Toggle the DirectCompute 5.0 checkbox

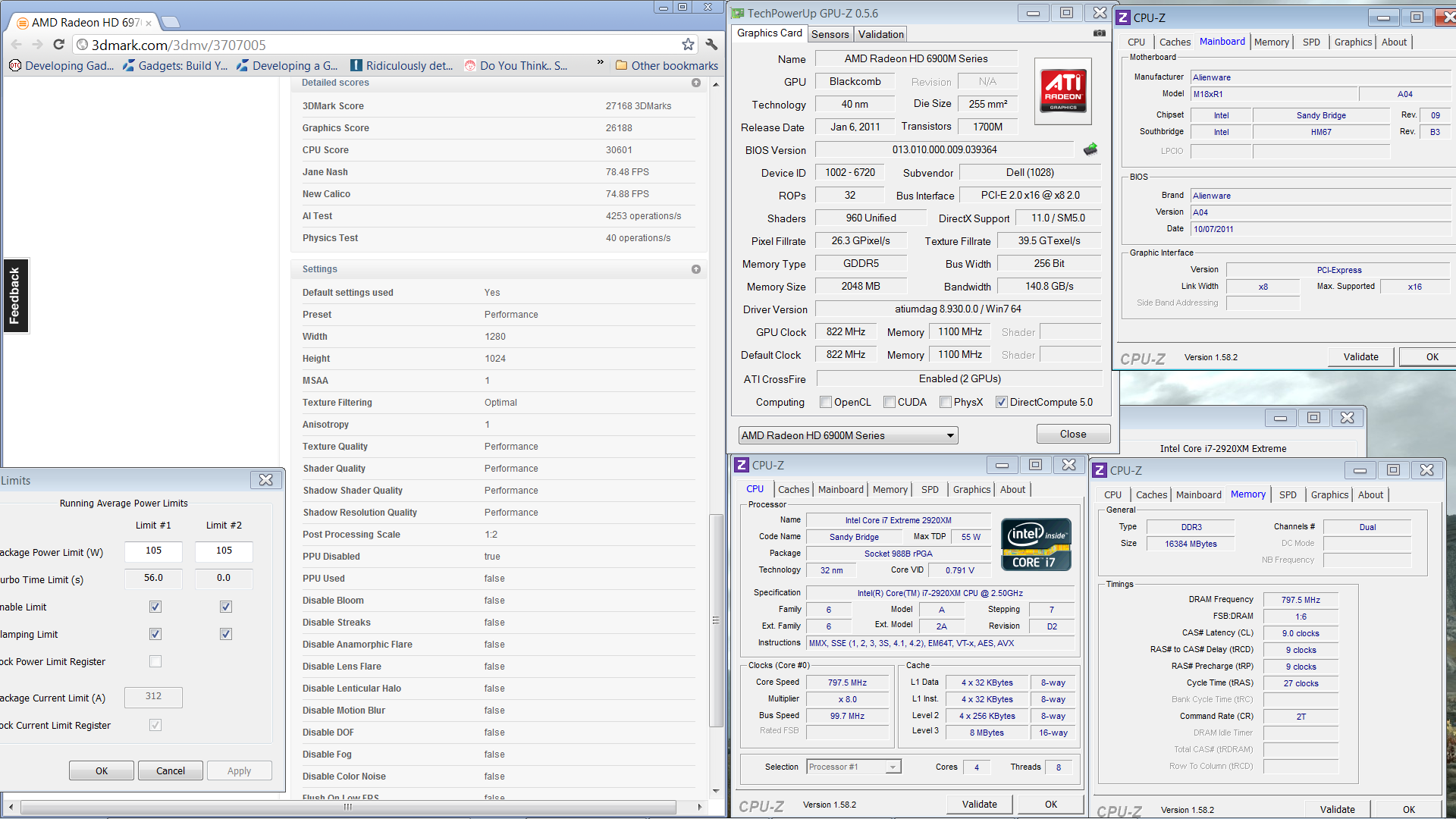pyautogui.click(x=1001, y=402)
